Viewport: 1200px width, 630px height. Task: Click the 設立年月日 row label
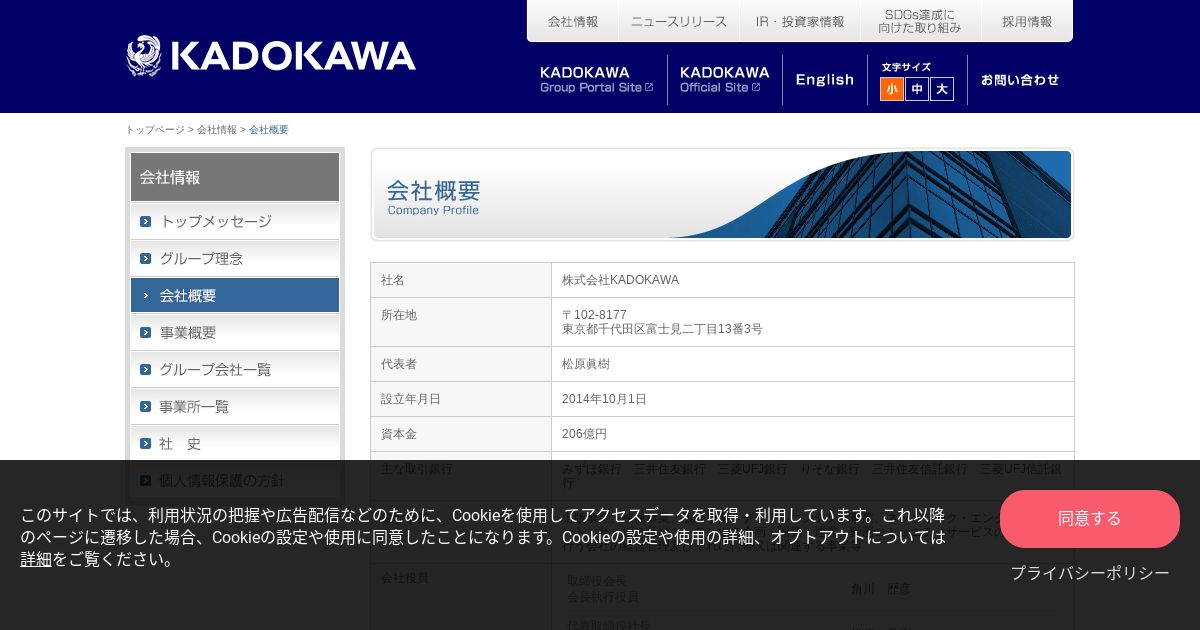tap(411, 399)
